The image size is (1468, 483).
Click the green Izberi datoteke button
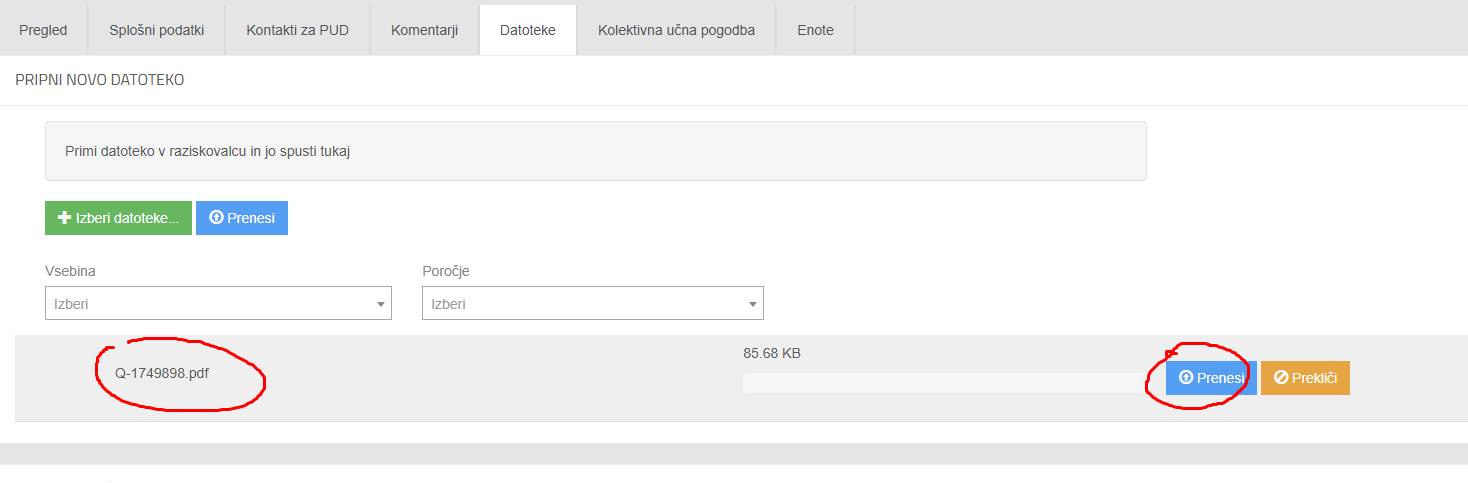[118, 218]
